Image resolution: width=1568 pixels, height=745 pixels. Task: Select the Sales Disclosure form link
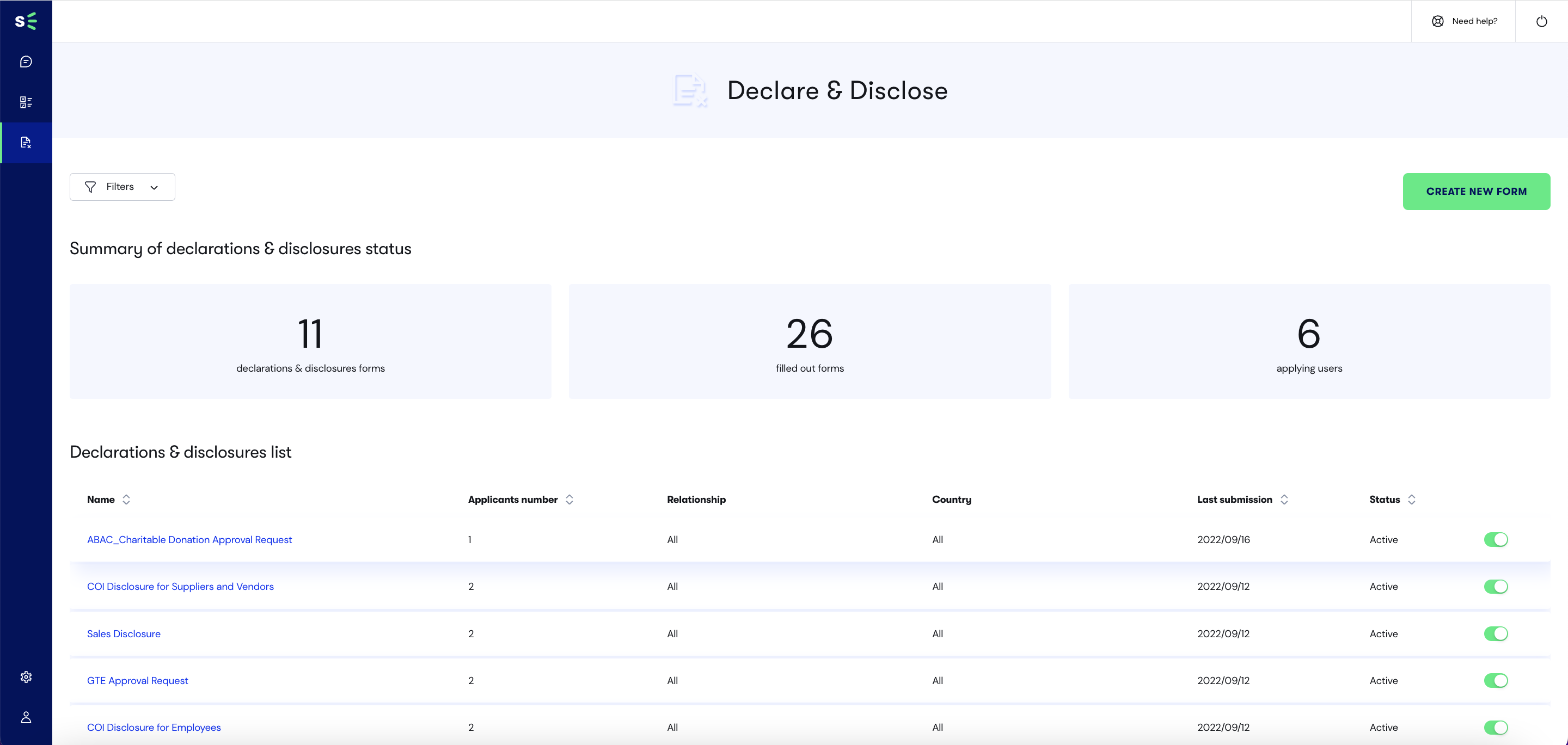pyautogui.click(x=124, y=633)
